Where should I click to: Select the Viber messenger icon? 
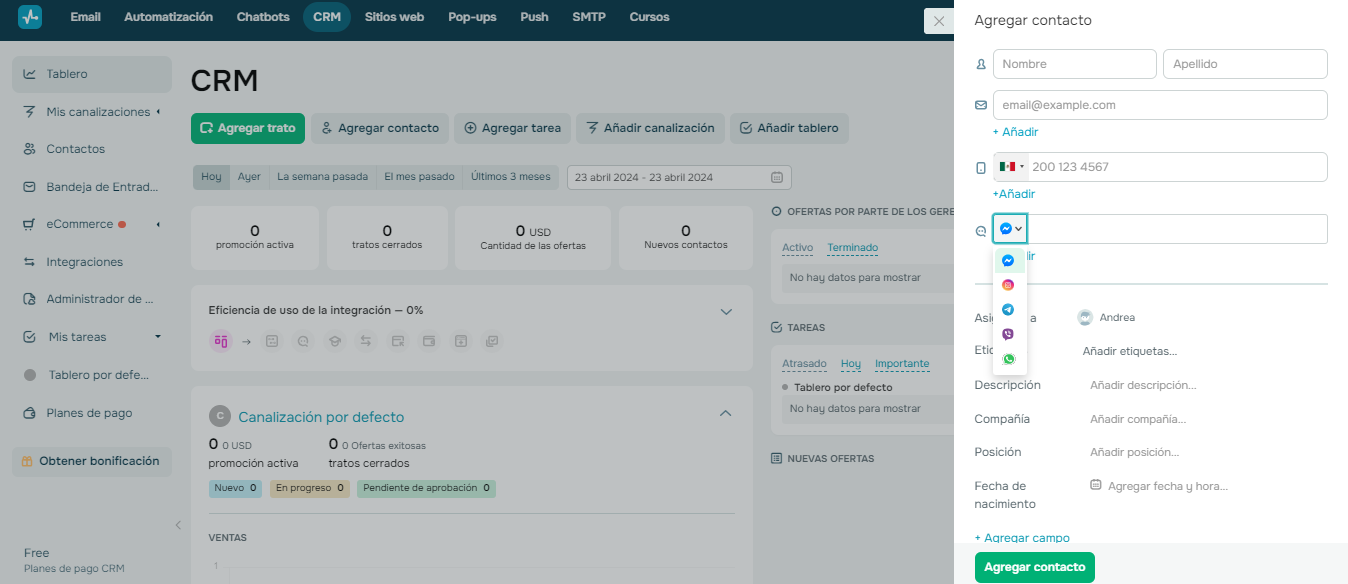click(x=1008, y=333)
